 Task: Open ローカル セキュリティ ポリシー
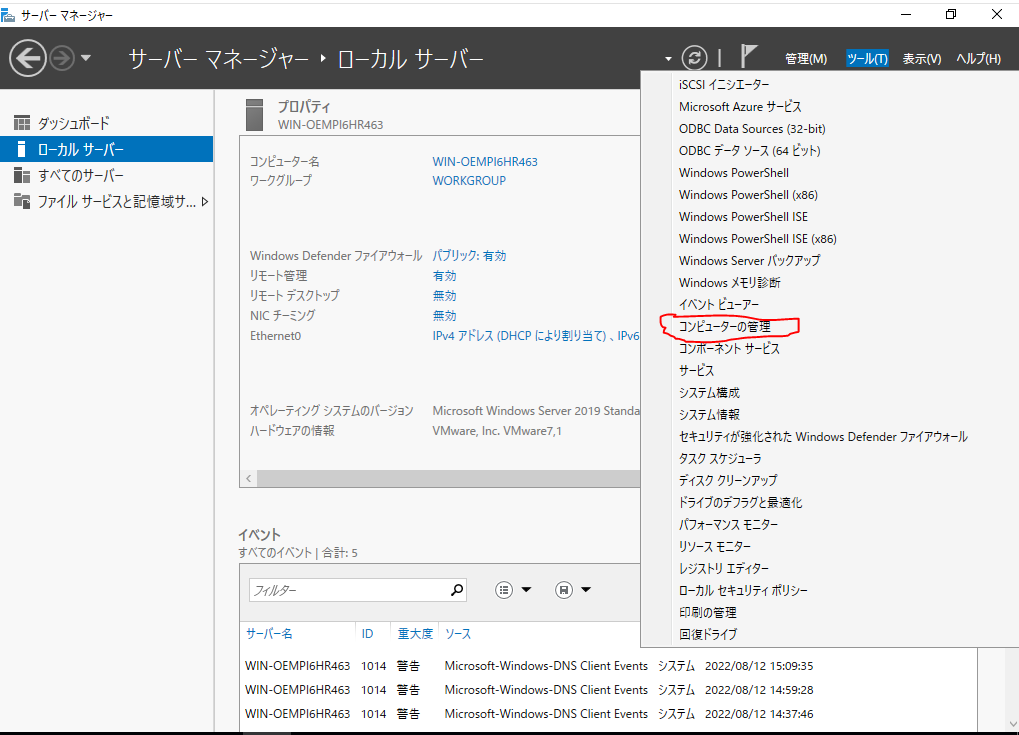click(743, 591)
